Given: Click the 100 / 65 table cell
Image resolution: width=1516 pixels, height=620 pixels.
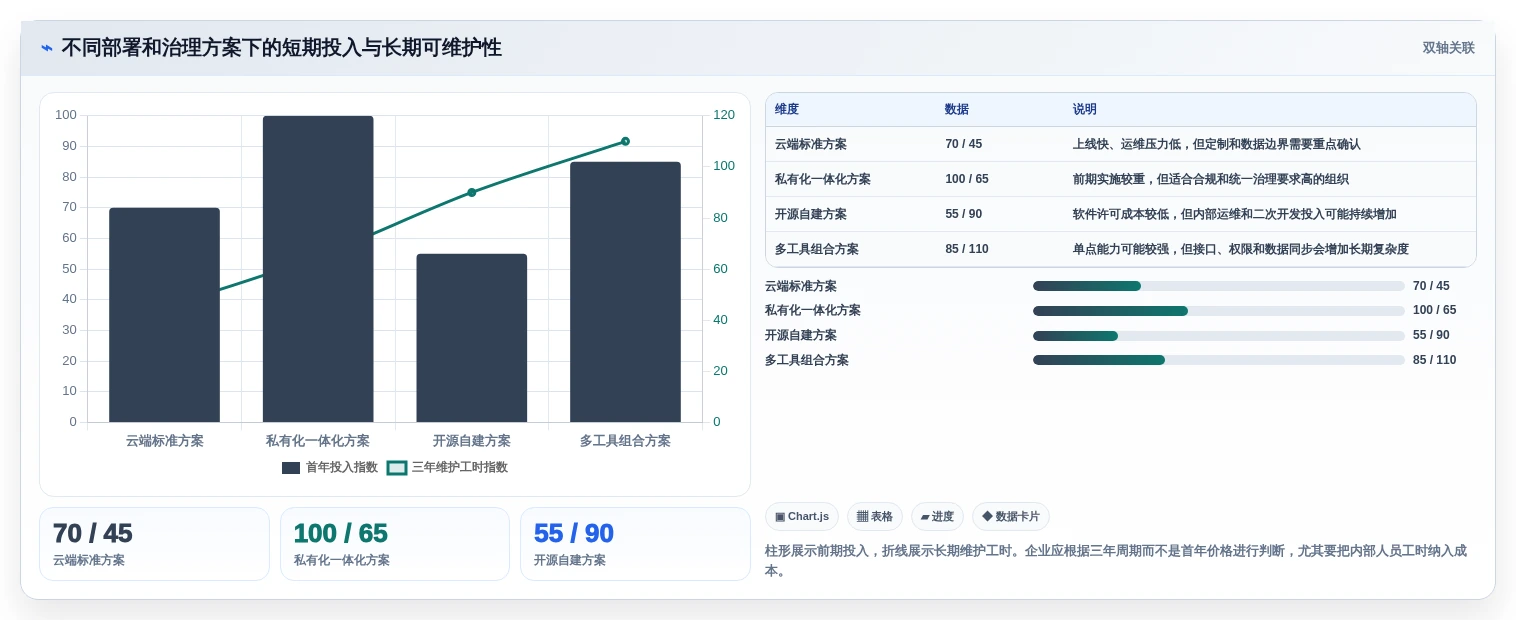Looking at the screenshot, I should click(967, 179).
